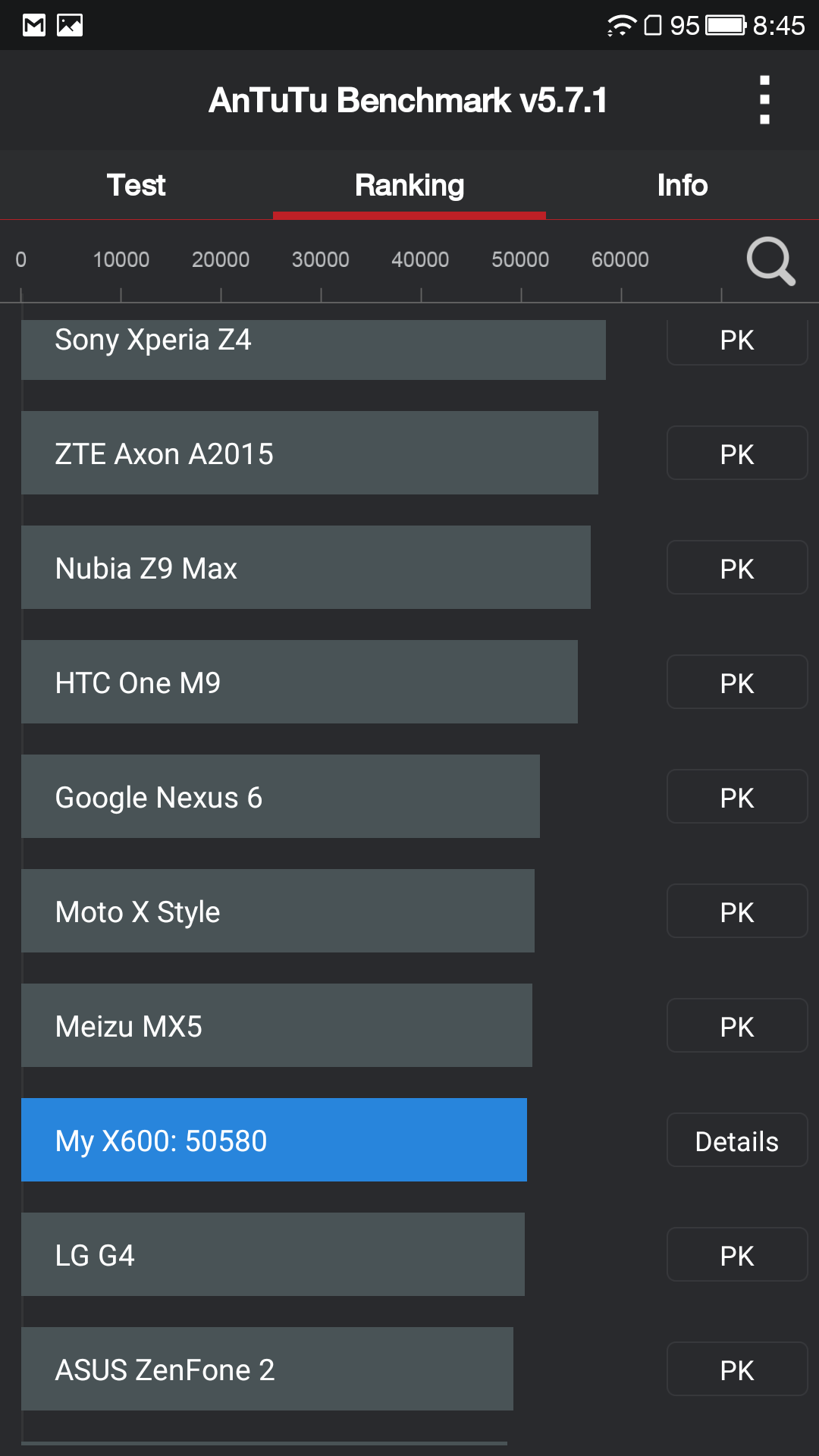
Task: Switch to the Test tab
Action: (x=136, y=185)
